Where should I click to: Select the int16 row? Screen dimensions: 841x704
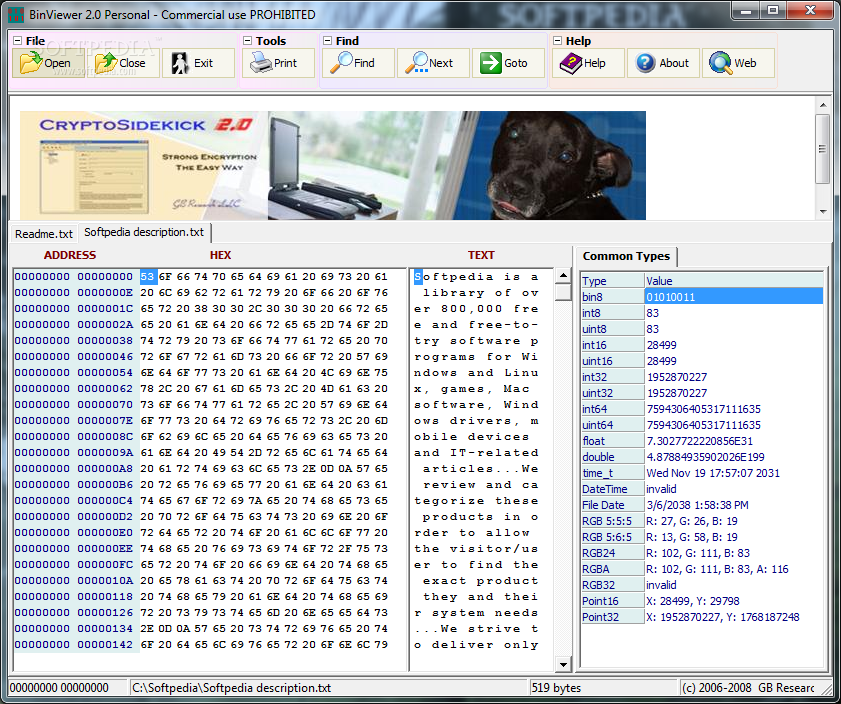[702, 345]
